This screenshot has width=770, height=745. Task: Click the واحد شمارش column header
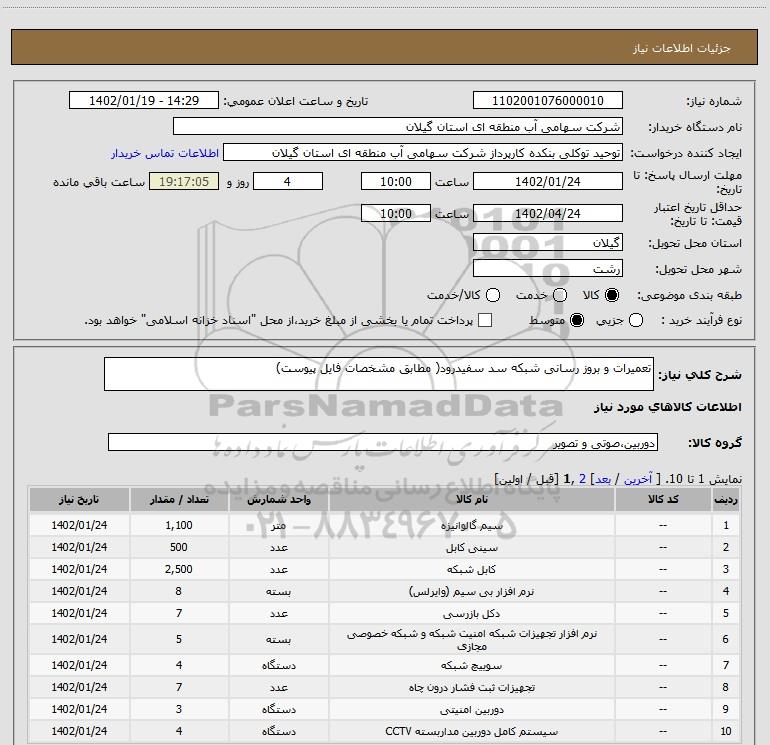(x=278, y=500)
